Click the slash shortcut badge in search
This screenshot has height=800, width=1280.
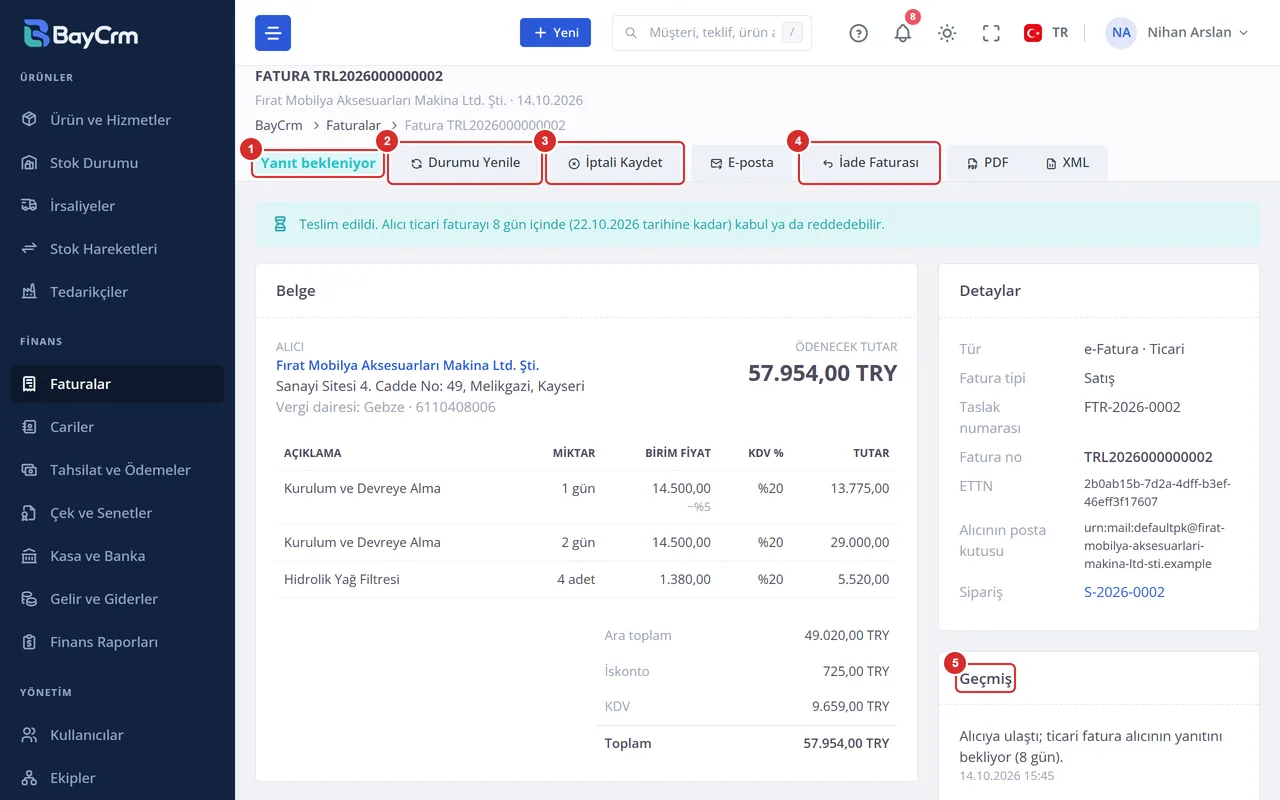pyautogui.click(x=792, y=33)
